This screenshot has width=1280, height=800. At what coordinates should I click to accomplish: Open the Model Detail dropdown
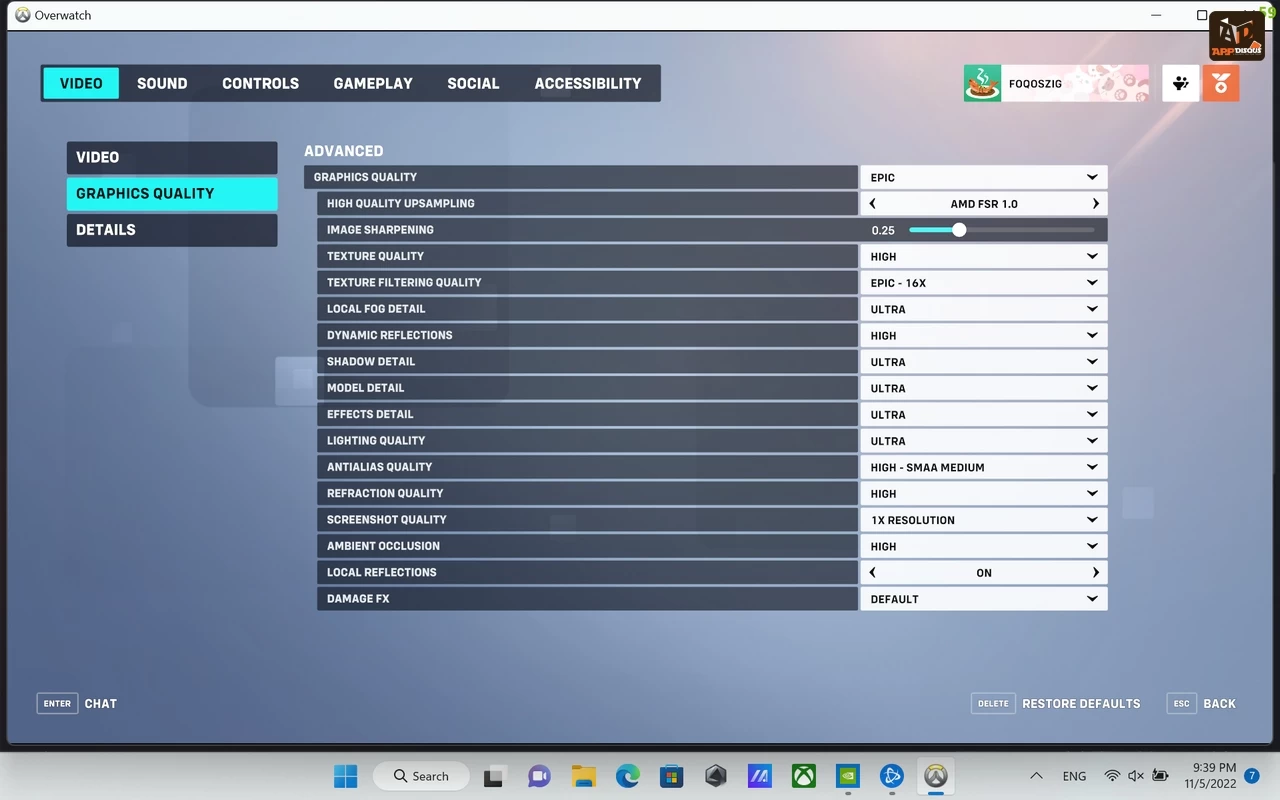coord(984,388)
